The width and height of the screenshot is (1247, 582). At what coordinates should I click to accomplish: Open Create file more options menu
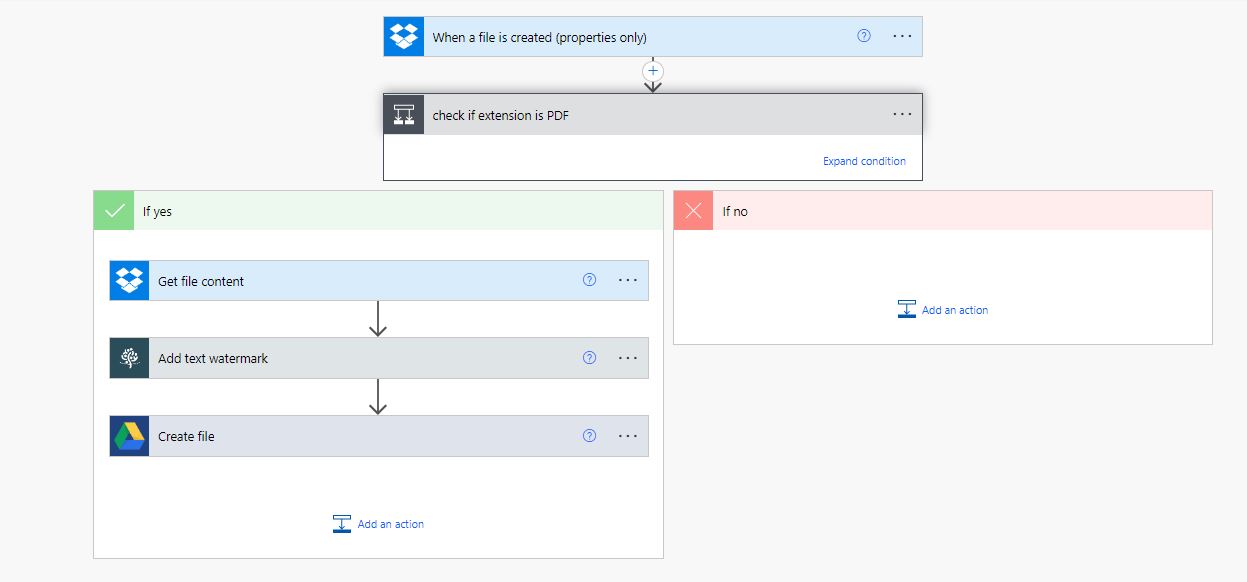click(628, 436)
